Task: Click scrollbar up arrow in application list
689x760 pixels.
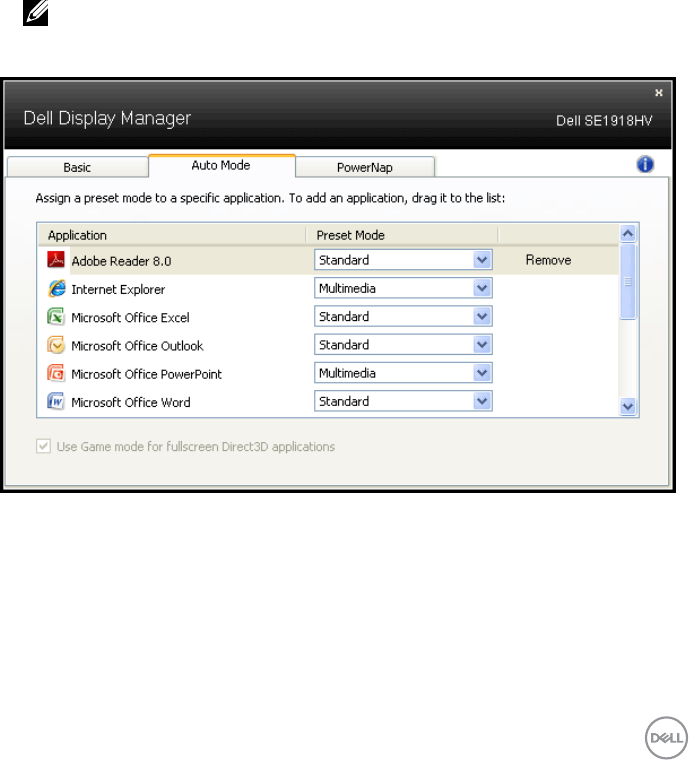Action: pyautogui.click(x=628, y=234)
